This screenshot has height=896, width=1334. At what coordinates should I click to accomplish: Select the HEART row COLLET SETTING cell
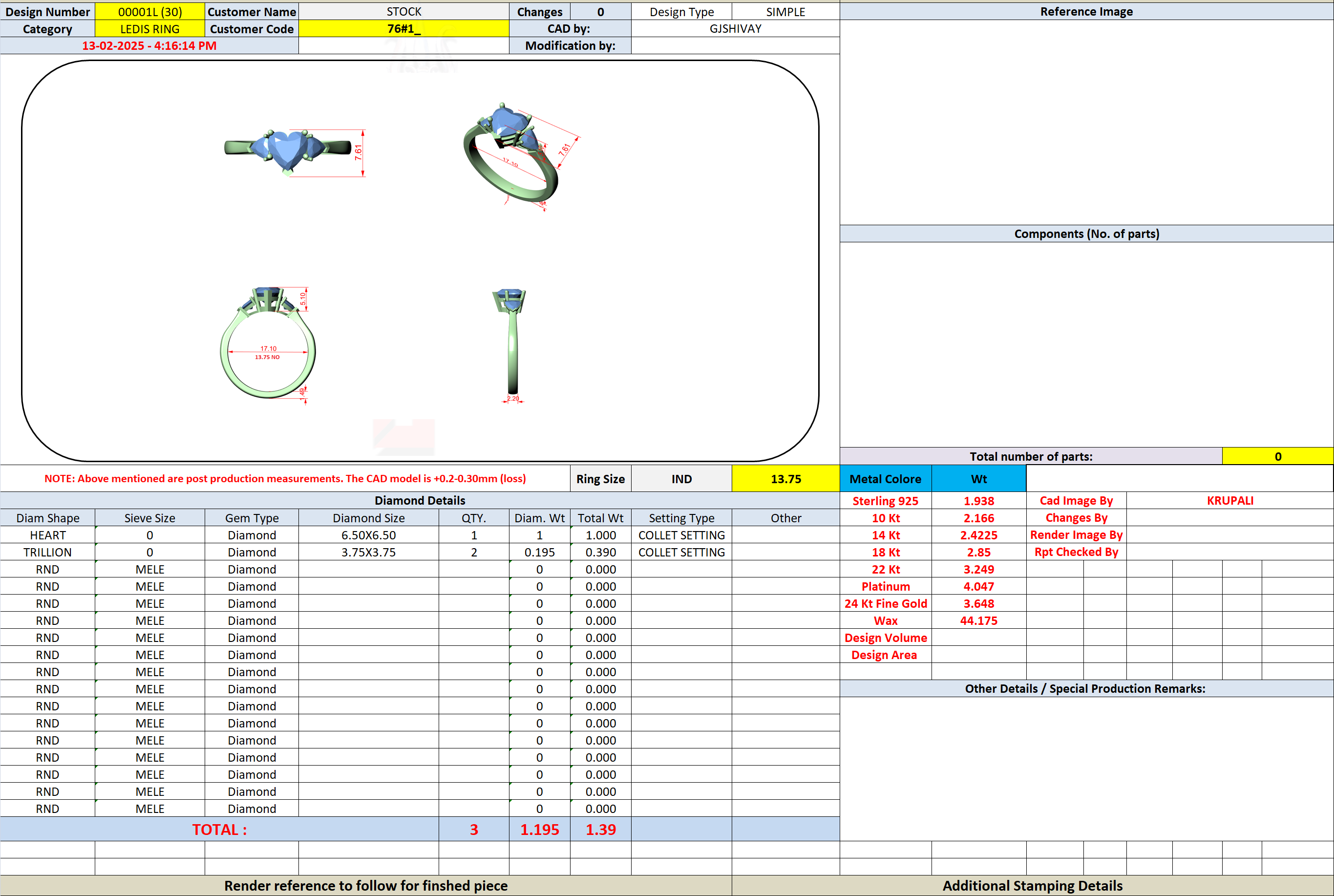tap(681, 535)
